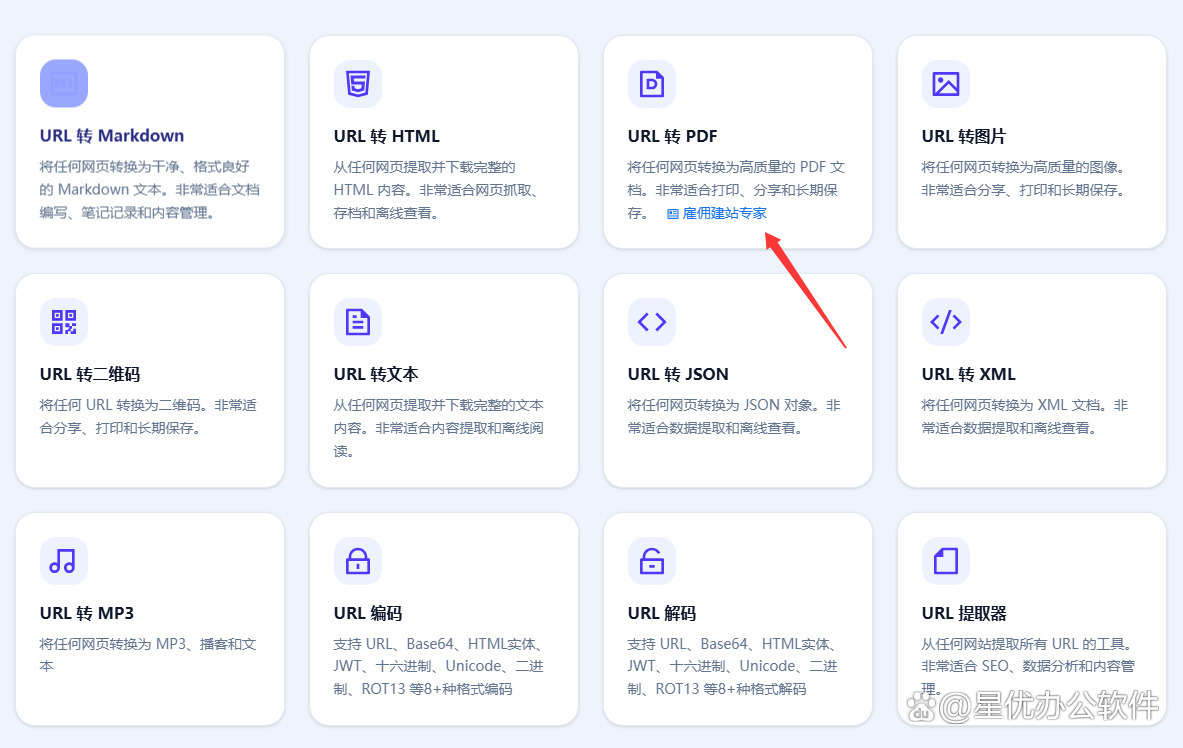Screen dimensions: 1183x748
Task: Click the PDF document icon
Action: point(652,84)
